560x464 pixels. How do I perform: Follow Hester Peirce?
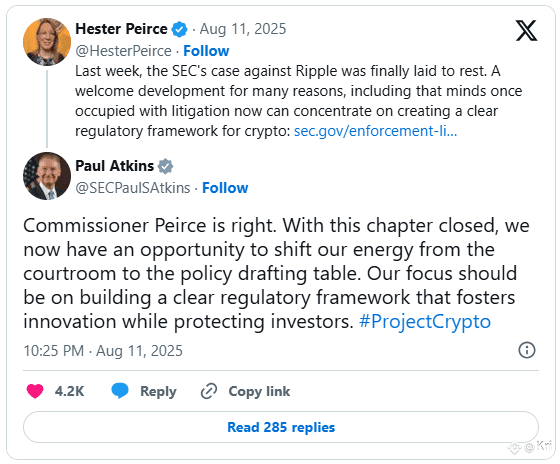pyautogui.click(x=206, y=51)
